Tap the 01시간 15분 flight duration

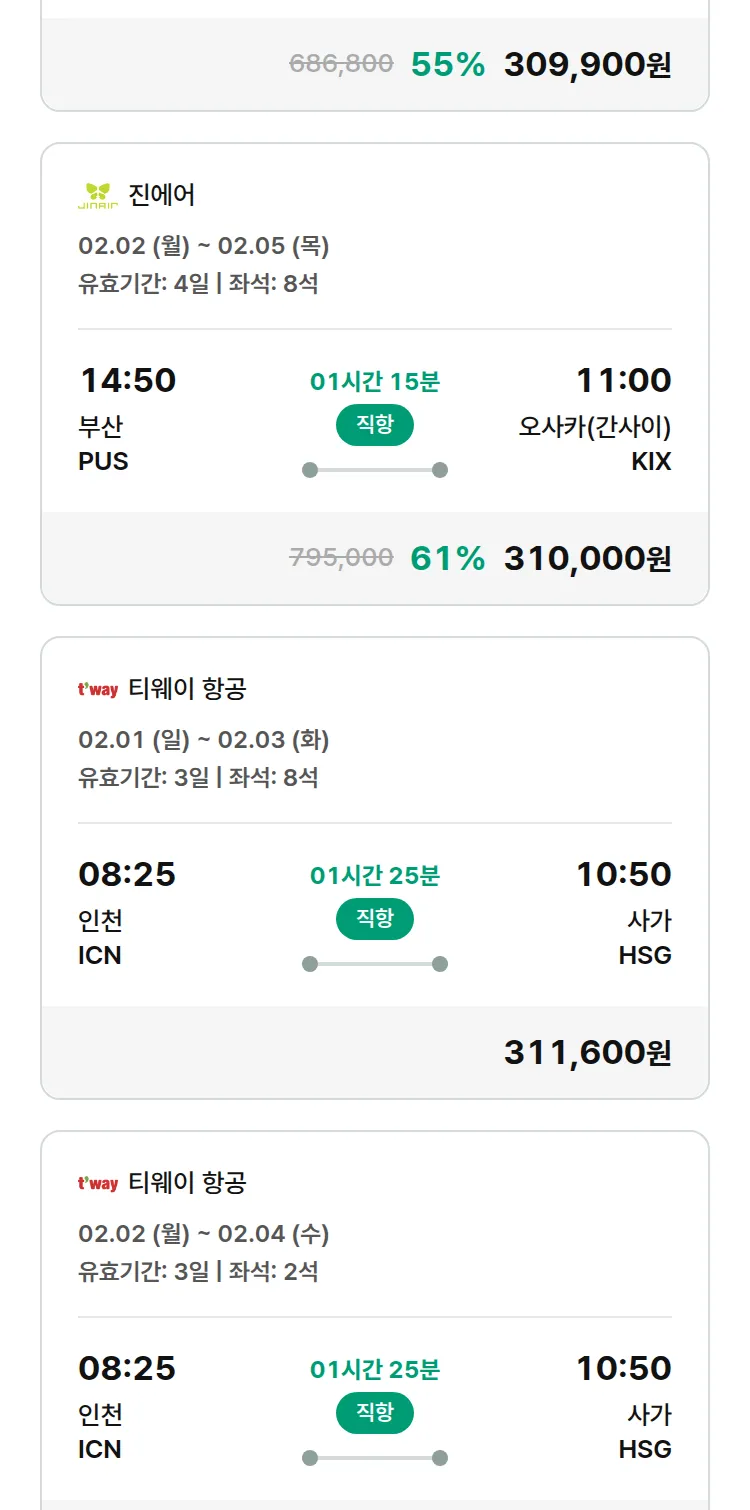click(375, 381)
